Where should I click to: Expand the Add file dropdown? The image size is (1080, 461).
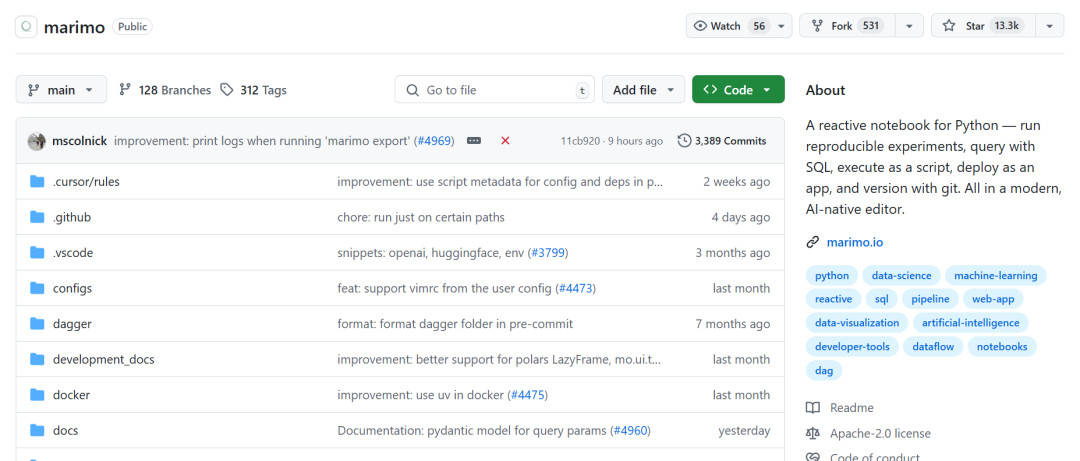pyautogui.click(x=643, y=90)
